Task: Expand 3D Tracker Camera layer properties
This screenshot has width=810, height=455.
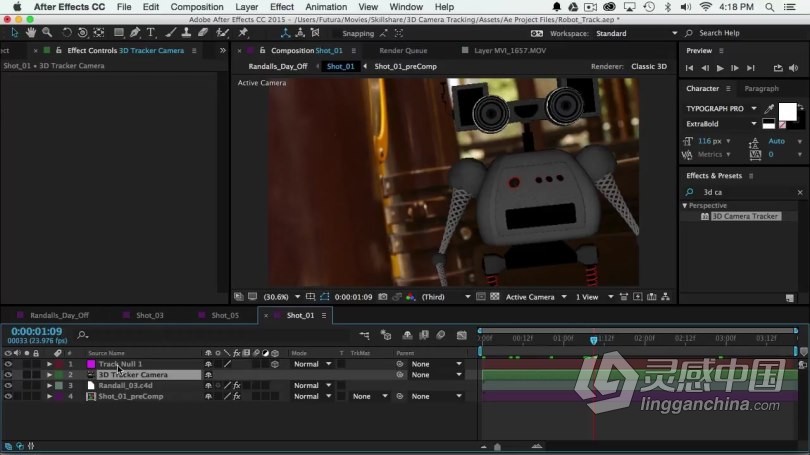Action: point(49,375)
